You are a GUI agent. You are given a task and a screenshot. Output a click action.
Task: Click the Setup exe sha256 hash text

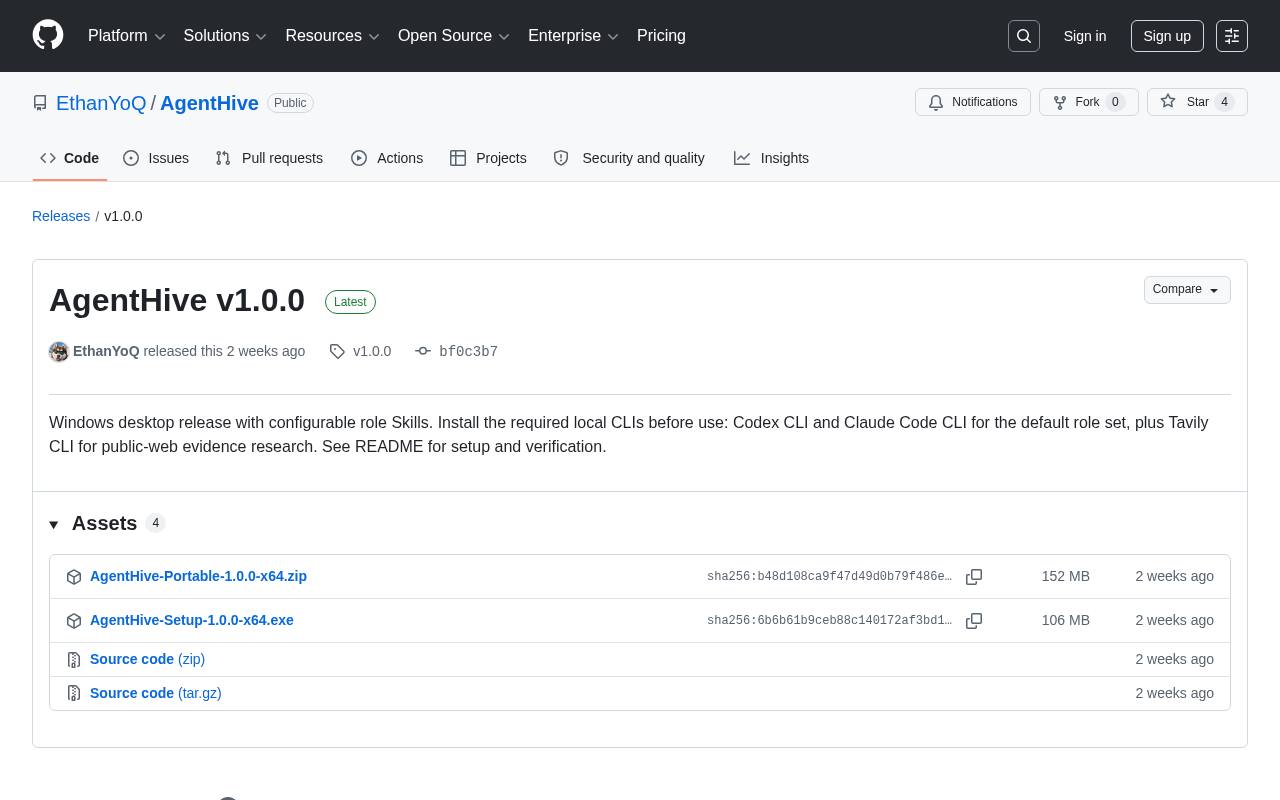829,621
